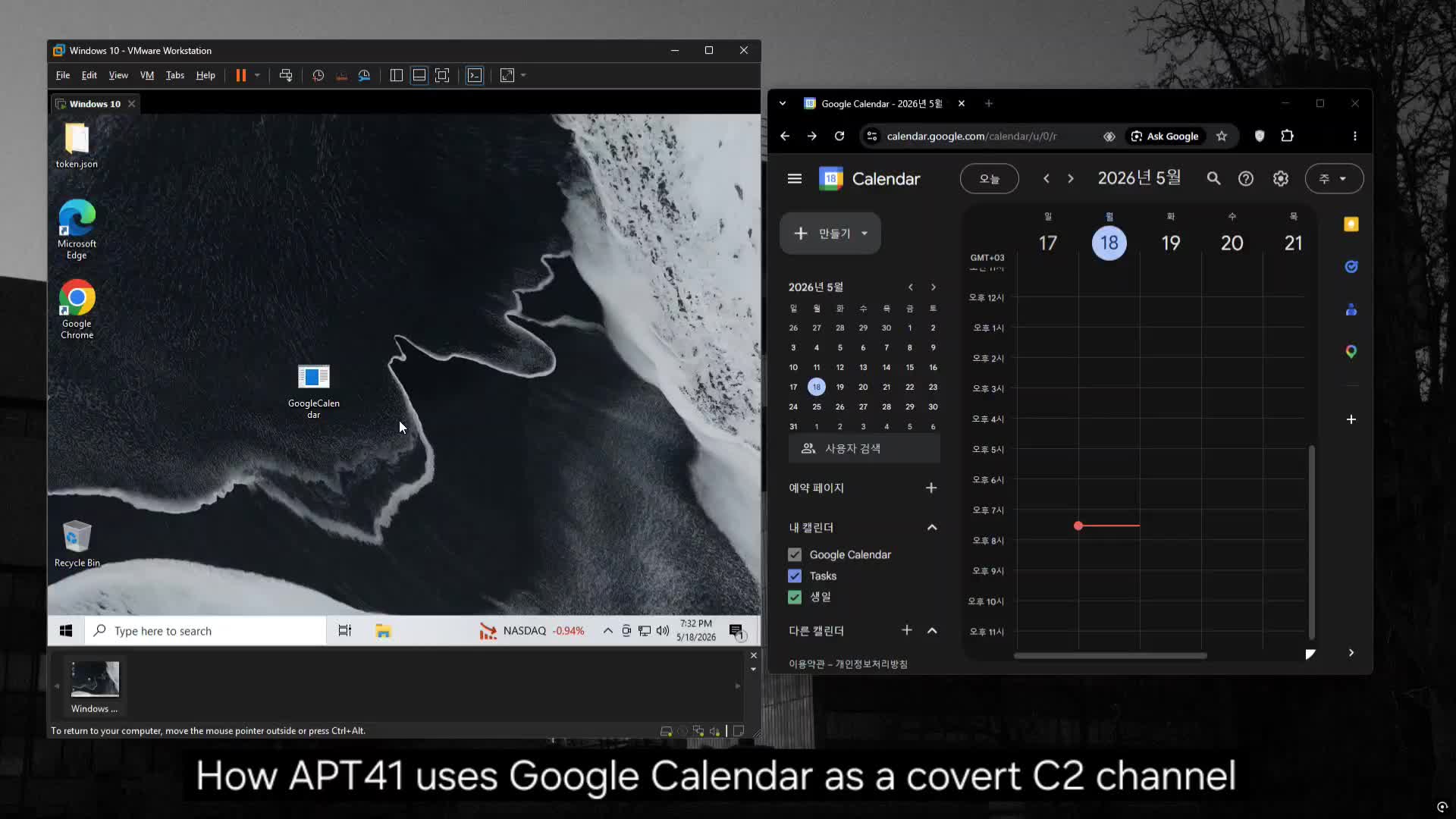Image resolution: width=1456 pixels, height=819 pixels.
Task: Enter VMware full screen mode
Action: [442, 75]
